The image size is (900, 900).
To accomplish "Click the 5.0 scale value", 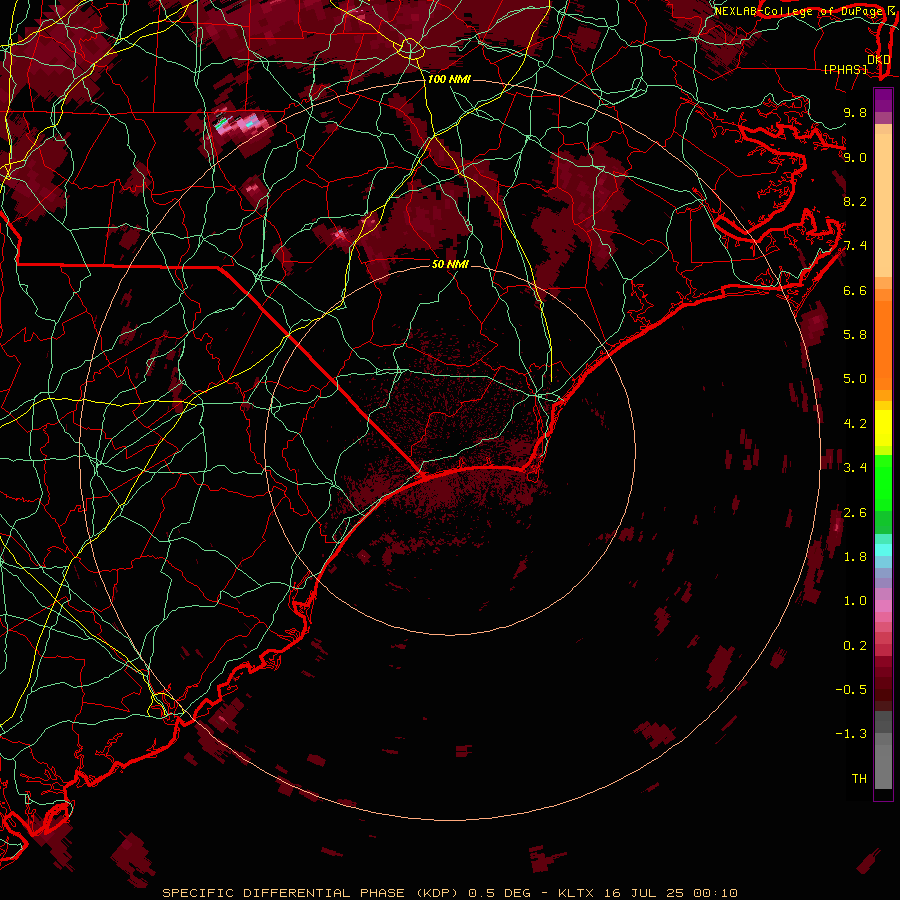I will click(855, 379).
